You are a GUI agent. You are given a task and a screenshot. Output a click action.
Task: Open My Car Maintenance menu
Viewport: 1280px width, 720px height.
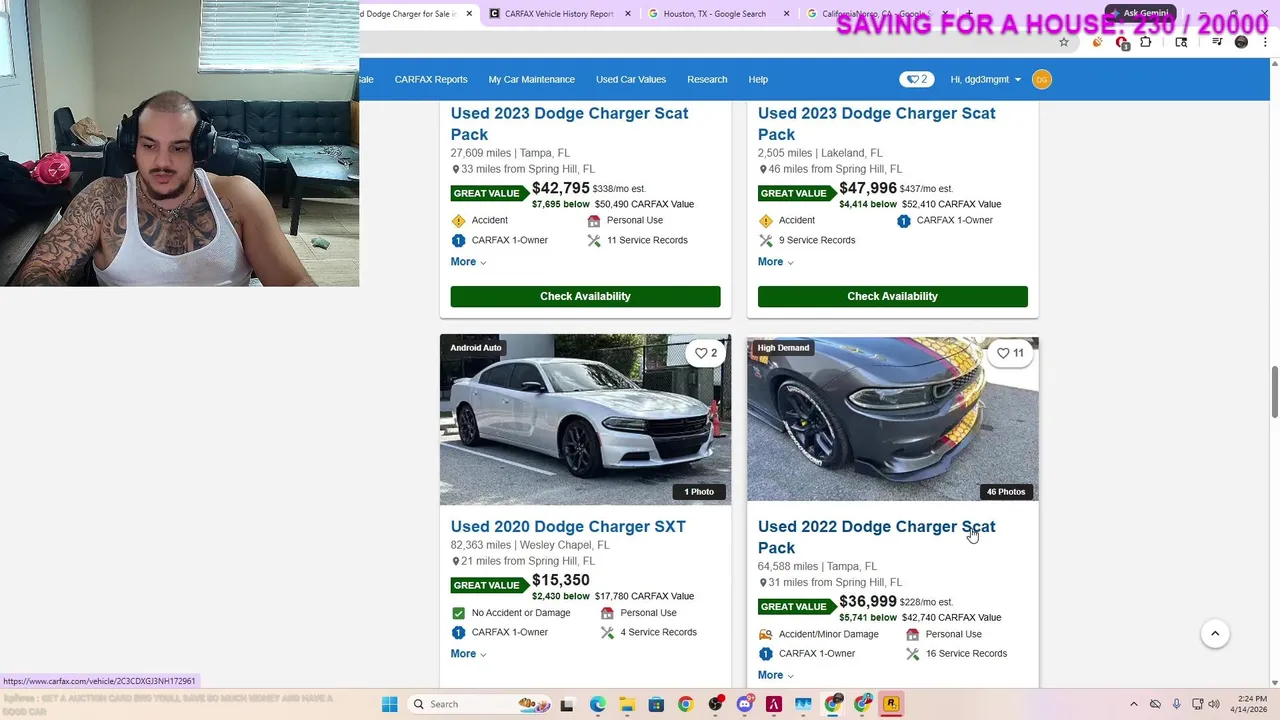(531, 79)
